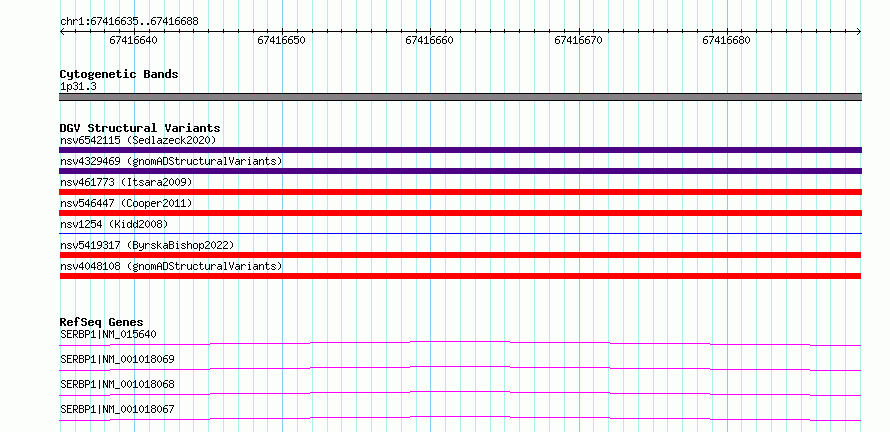The width and height of the screenshot is (890, 432).
Task: Click the red bar for nsv4048108
Action: pos(460,276)
